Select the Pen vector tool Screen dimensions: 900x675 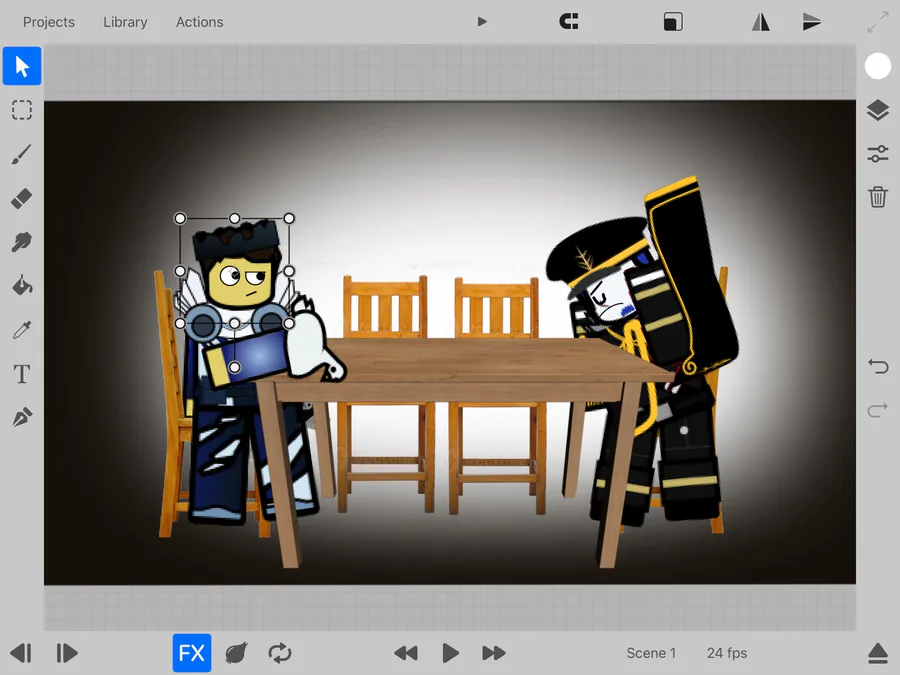22,417
